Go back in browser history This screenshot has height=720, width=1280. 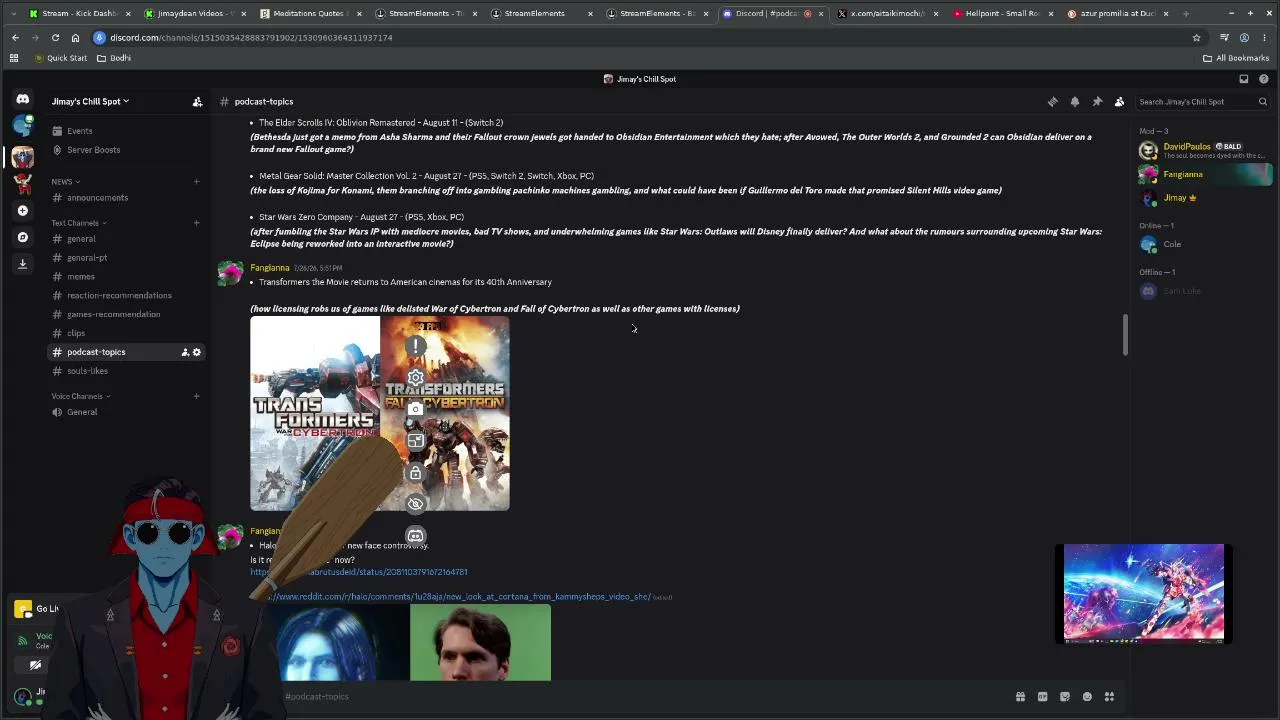(x=15, y=38)
